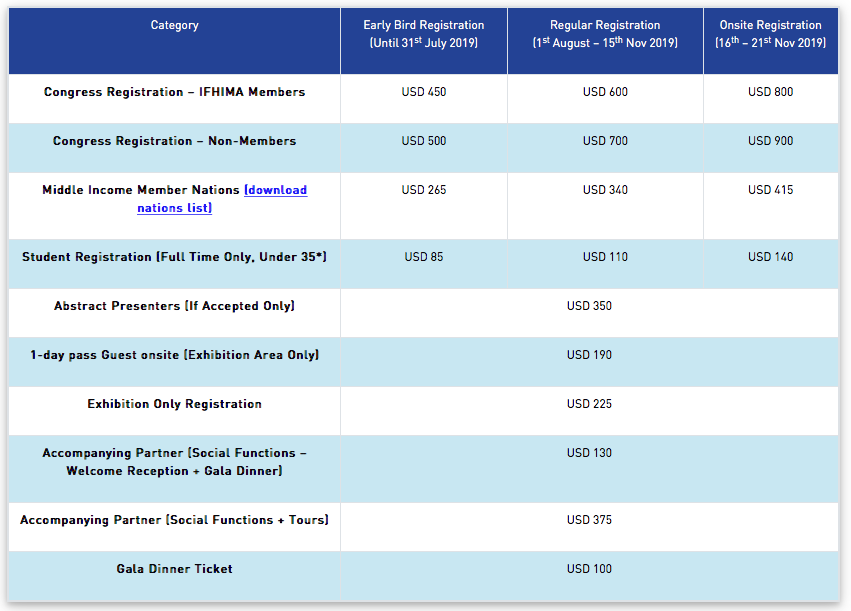Click the USD 100 gala dinner price
The height and width of the screenshot is (611, 851).
click(589, 569)
